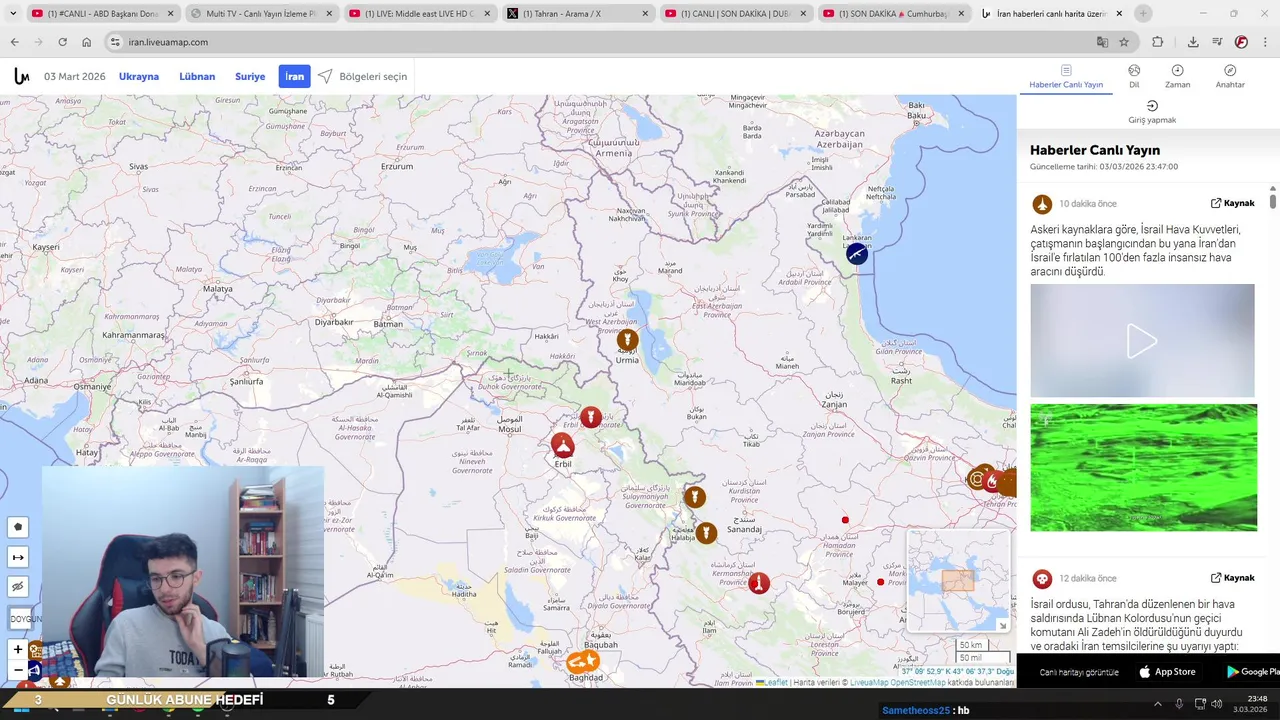Click Giriş yapmak login button
The image size is (1280, 720).
click(x=1152, y=112)
